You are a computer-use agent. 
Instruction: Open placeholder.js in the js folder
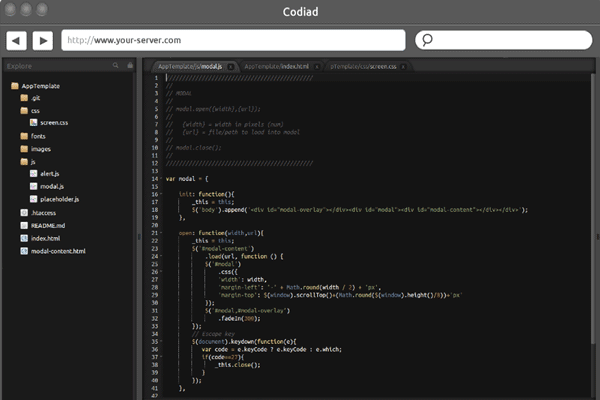(x=59, y=199)
